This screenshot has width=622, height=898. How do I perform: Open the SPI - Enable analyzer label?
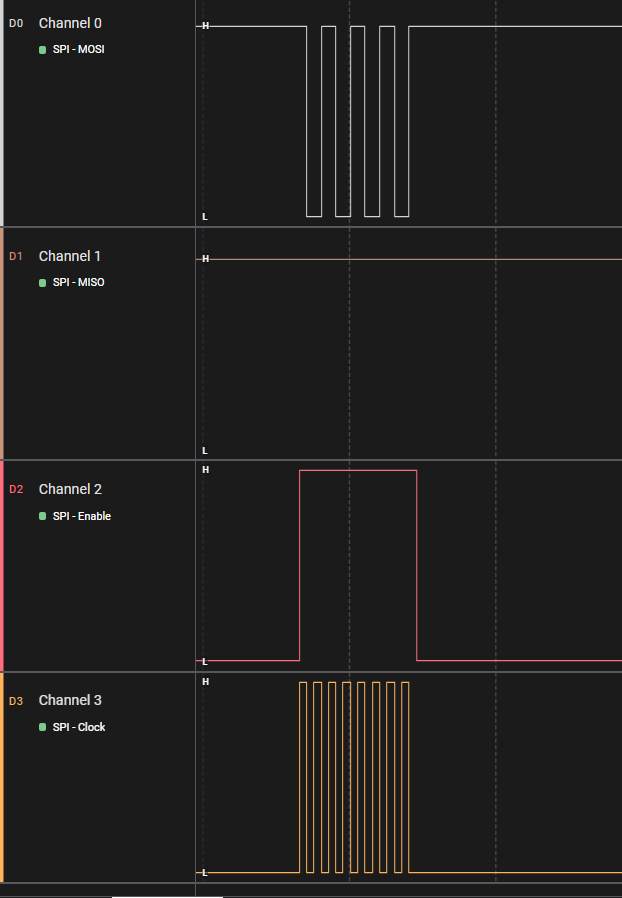coord(81,516)
